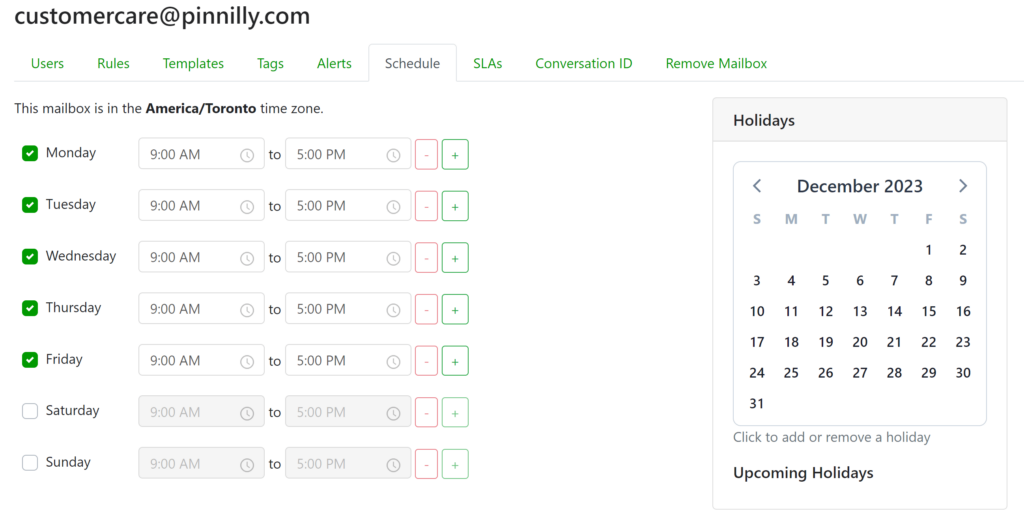1024x525 pixels.
Task: Open clock picker for Wednesday end time
Action: click(x=393, y=259)
